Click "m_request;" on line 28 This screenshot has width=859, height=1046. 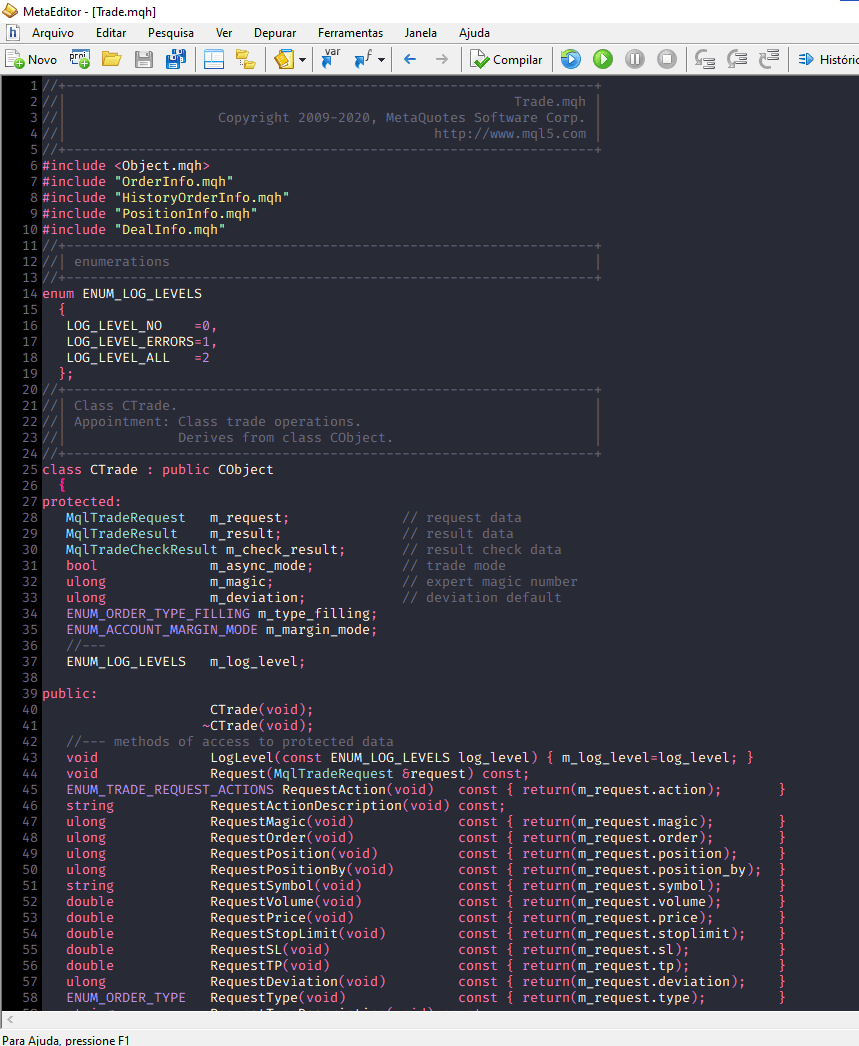coord(249,518)
